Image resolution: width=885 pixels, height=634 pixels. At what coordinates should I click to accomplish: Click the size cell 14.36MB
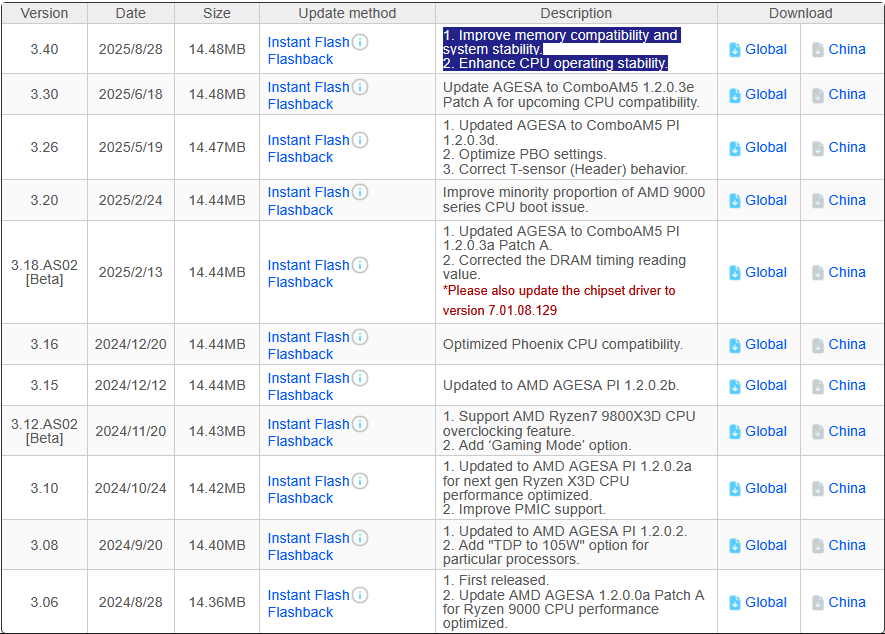coord(217,602)
